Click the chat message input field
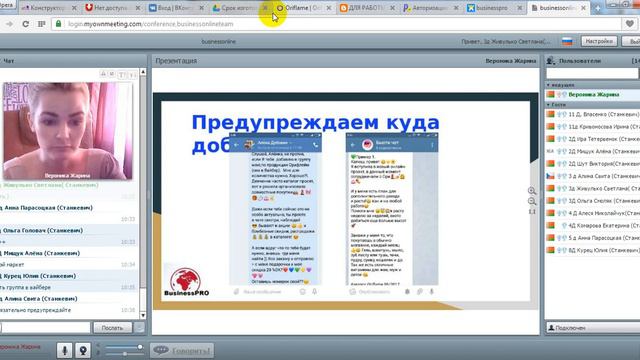Viewport: 640px width, 360px height. (45, 327)
